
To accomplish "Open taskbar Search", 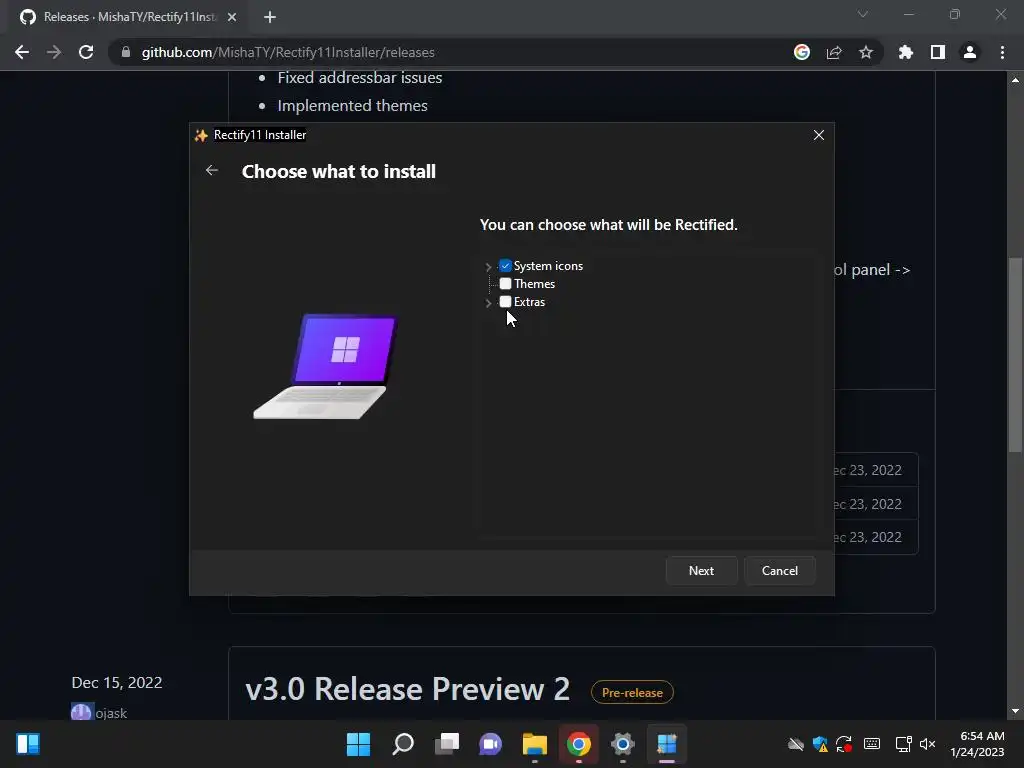I will click(x=403, y=744).
